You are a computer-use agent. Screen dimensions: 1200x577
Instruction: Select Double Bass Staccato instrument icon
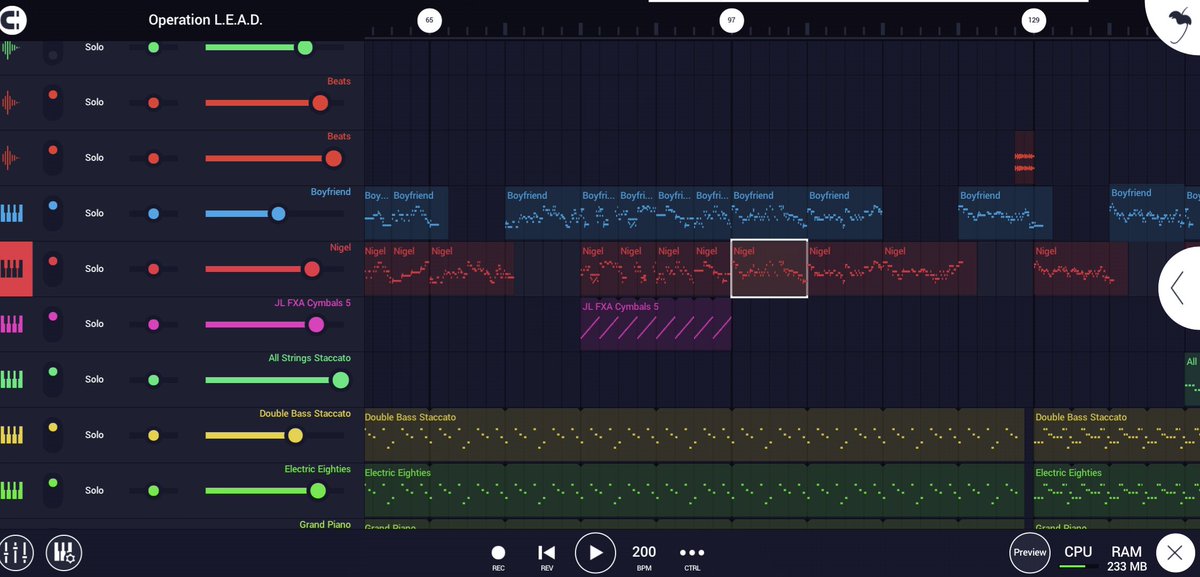[x=11, y=435]
